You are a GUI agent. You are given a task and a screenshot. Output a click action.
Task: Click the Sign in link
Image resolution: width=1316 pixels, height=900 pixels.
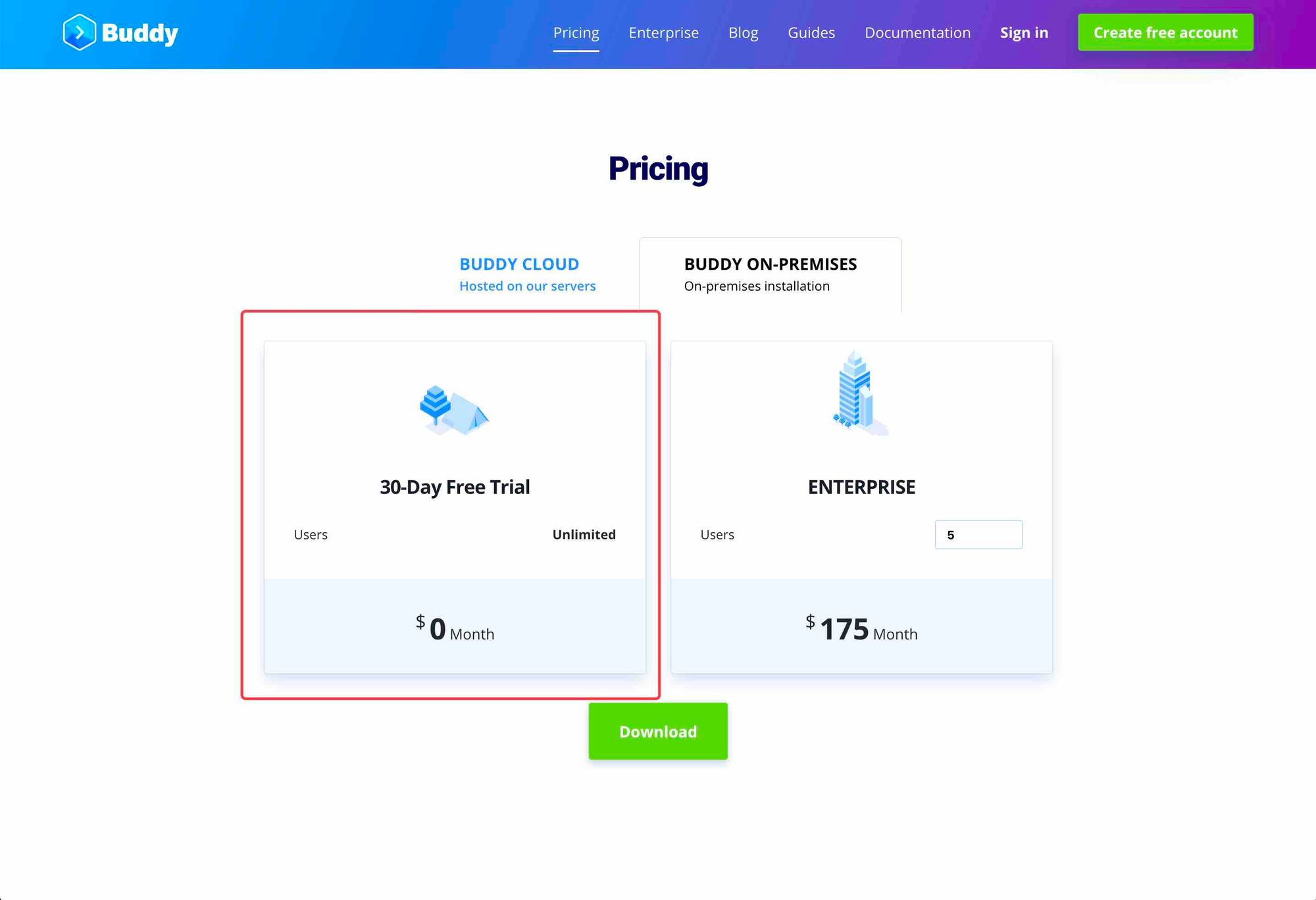coord(1024,33)
